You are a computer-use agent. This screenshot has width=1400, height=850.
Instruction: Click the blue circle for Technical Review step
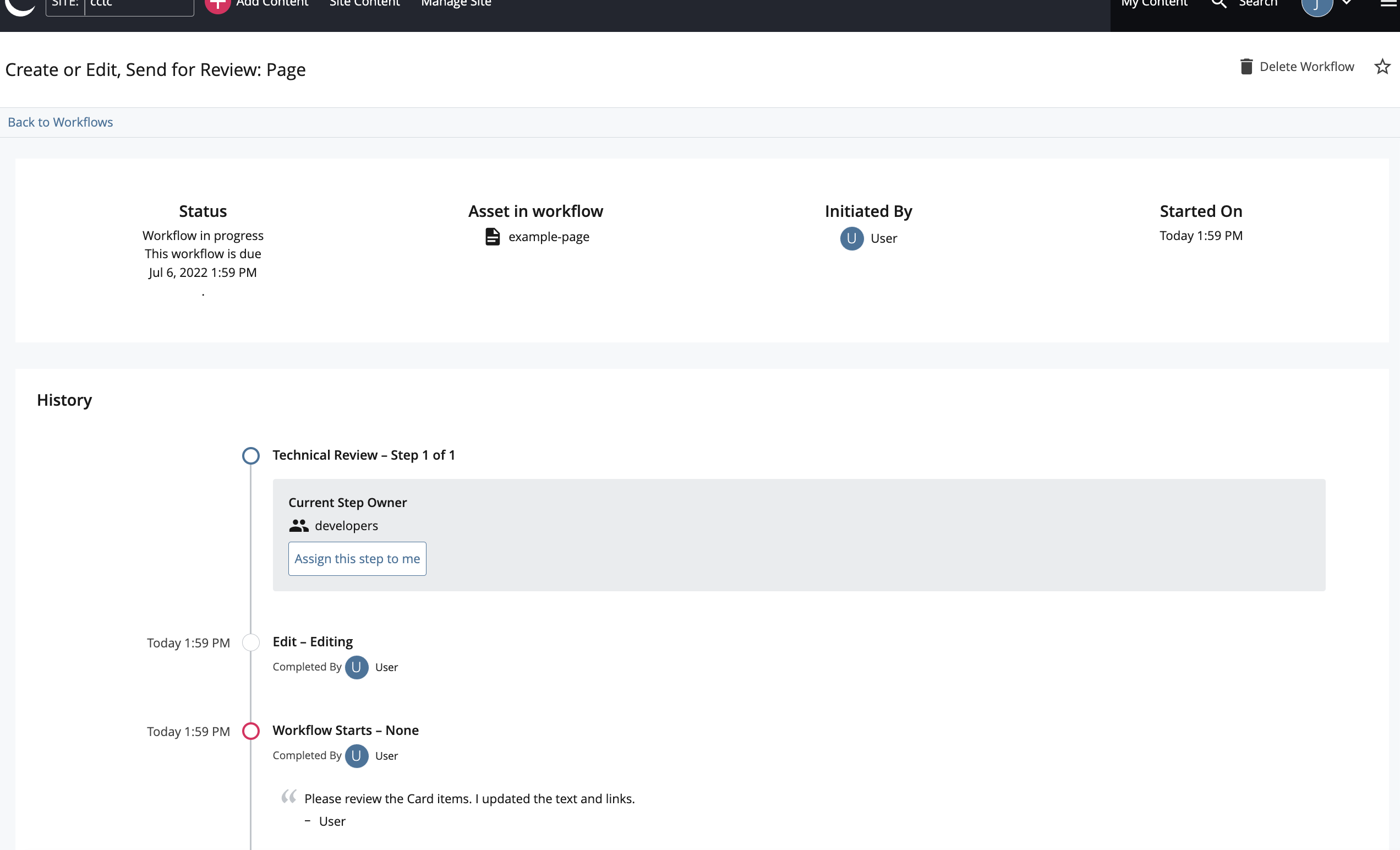tap(250, 456)
